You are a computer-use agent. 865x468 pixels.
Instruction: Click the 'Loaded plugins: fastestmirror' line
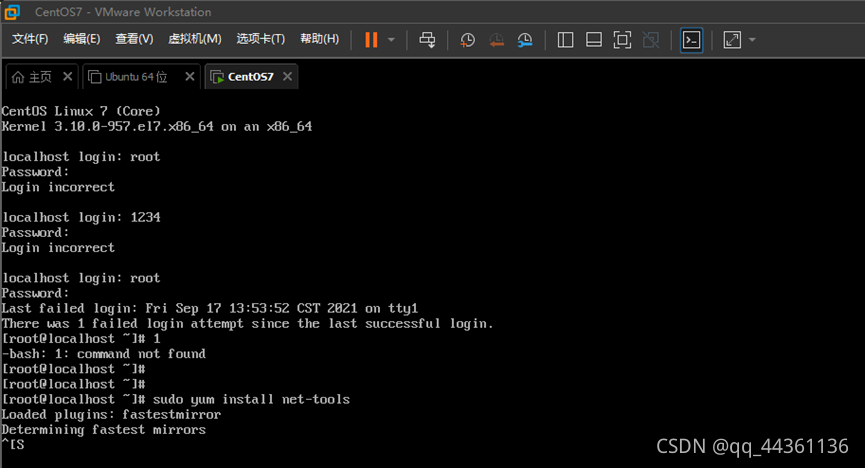tap(111, 414)
